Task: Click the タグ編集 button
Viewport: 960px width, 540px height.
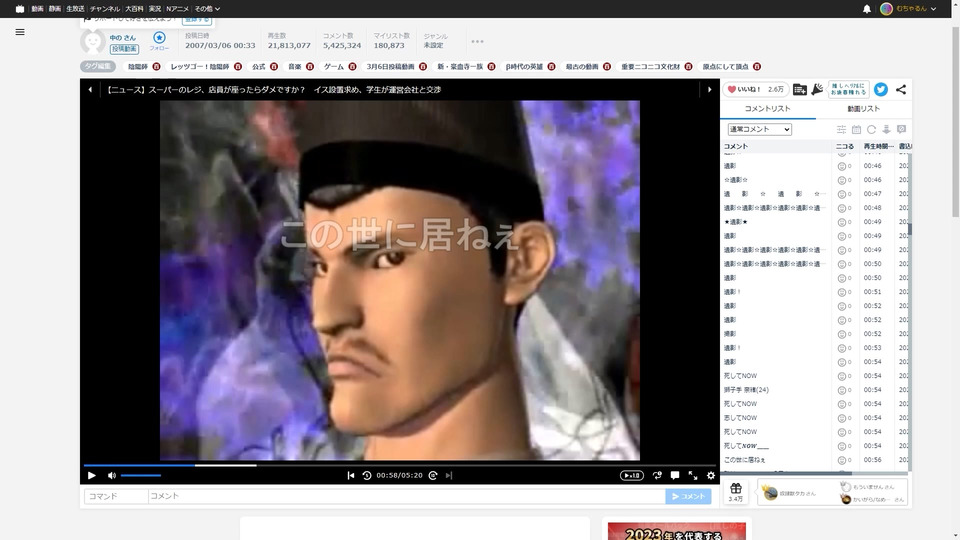Action: click(97, 66)
